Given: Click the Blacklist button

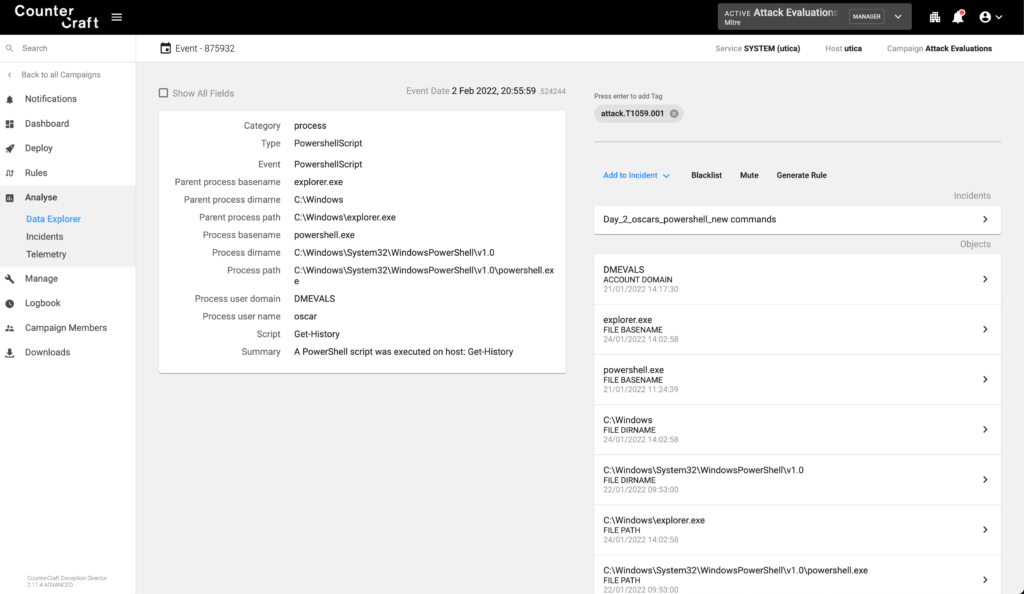Looking at the screenshot, I should [706, 175].
